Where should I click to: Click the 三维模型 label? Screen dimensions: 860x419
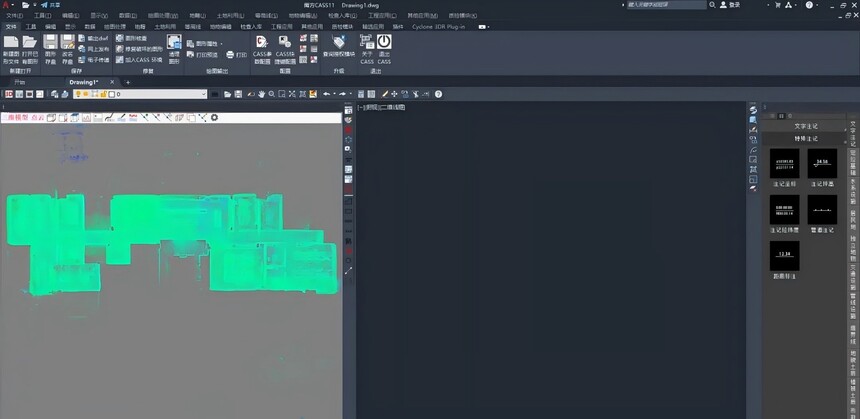click(x=15, y=117)
